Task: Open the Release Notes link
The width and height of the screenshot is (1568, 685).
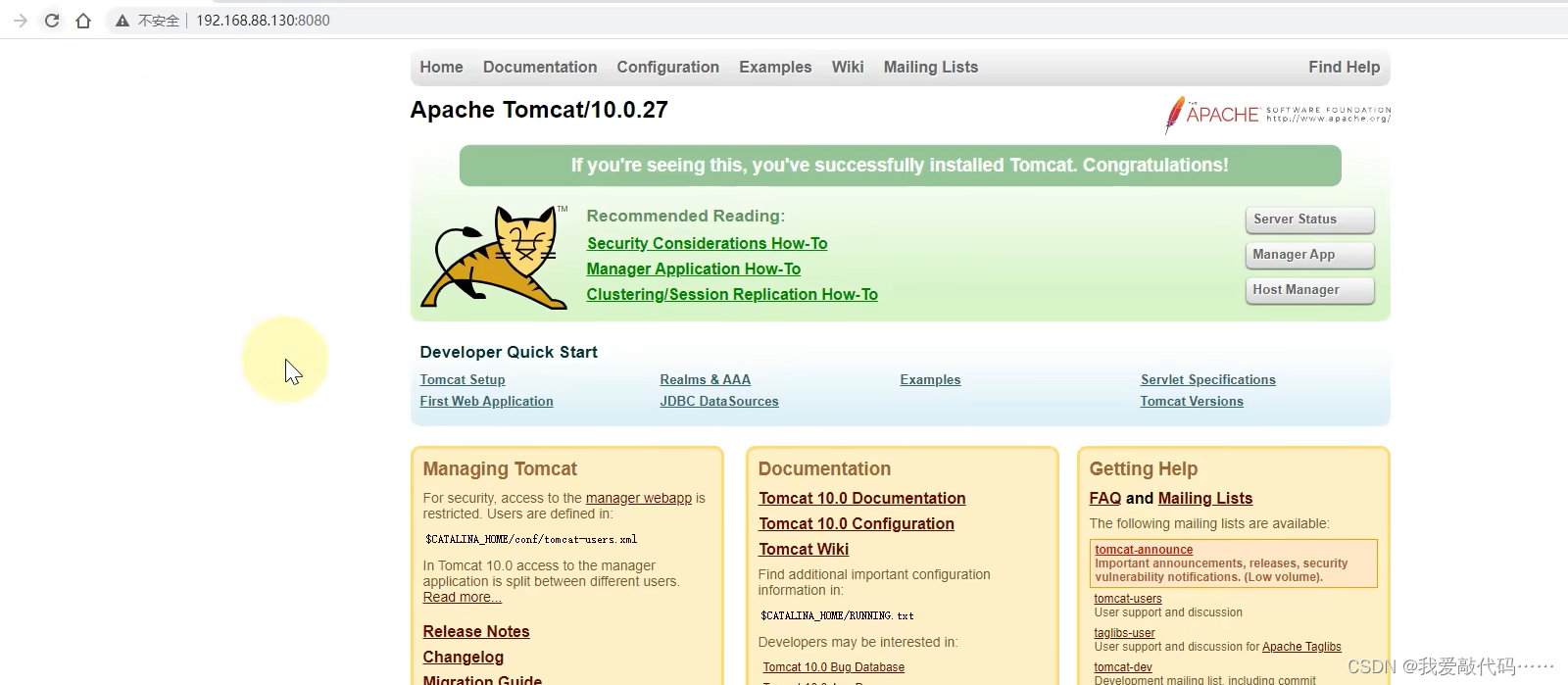Action: point(476,631)
